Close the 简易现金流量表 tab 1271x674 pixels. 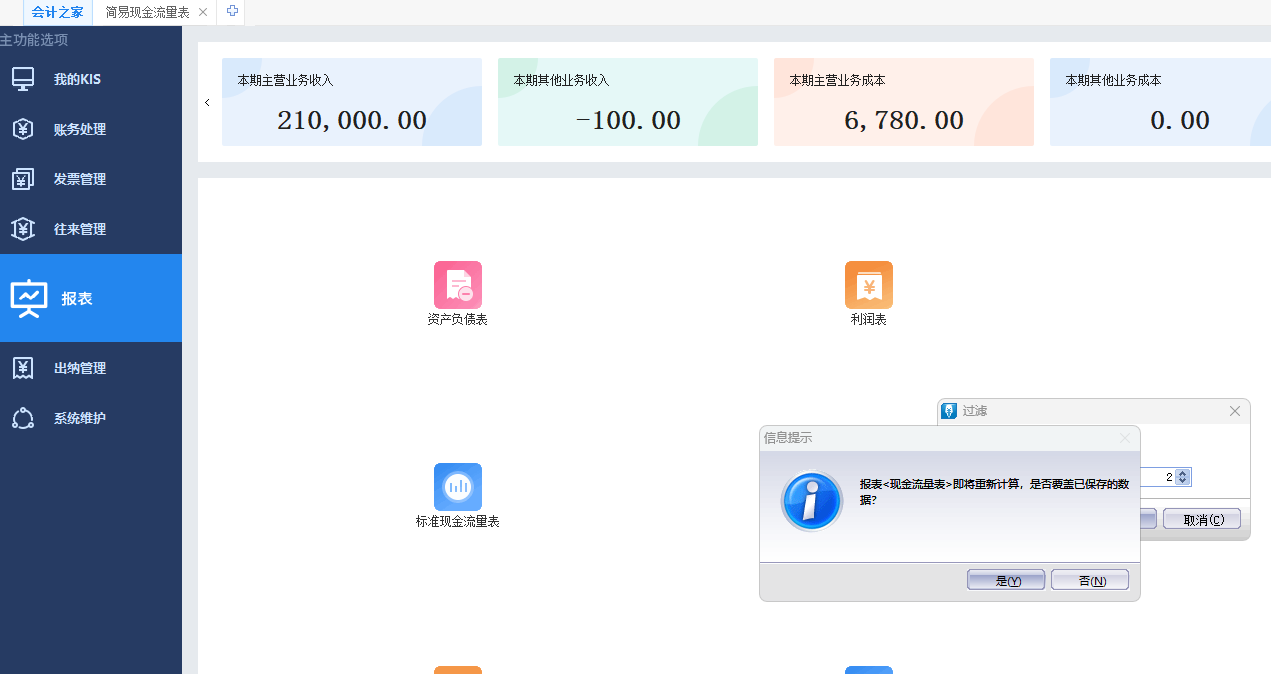point(203,12)
